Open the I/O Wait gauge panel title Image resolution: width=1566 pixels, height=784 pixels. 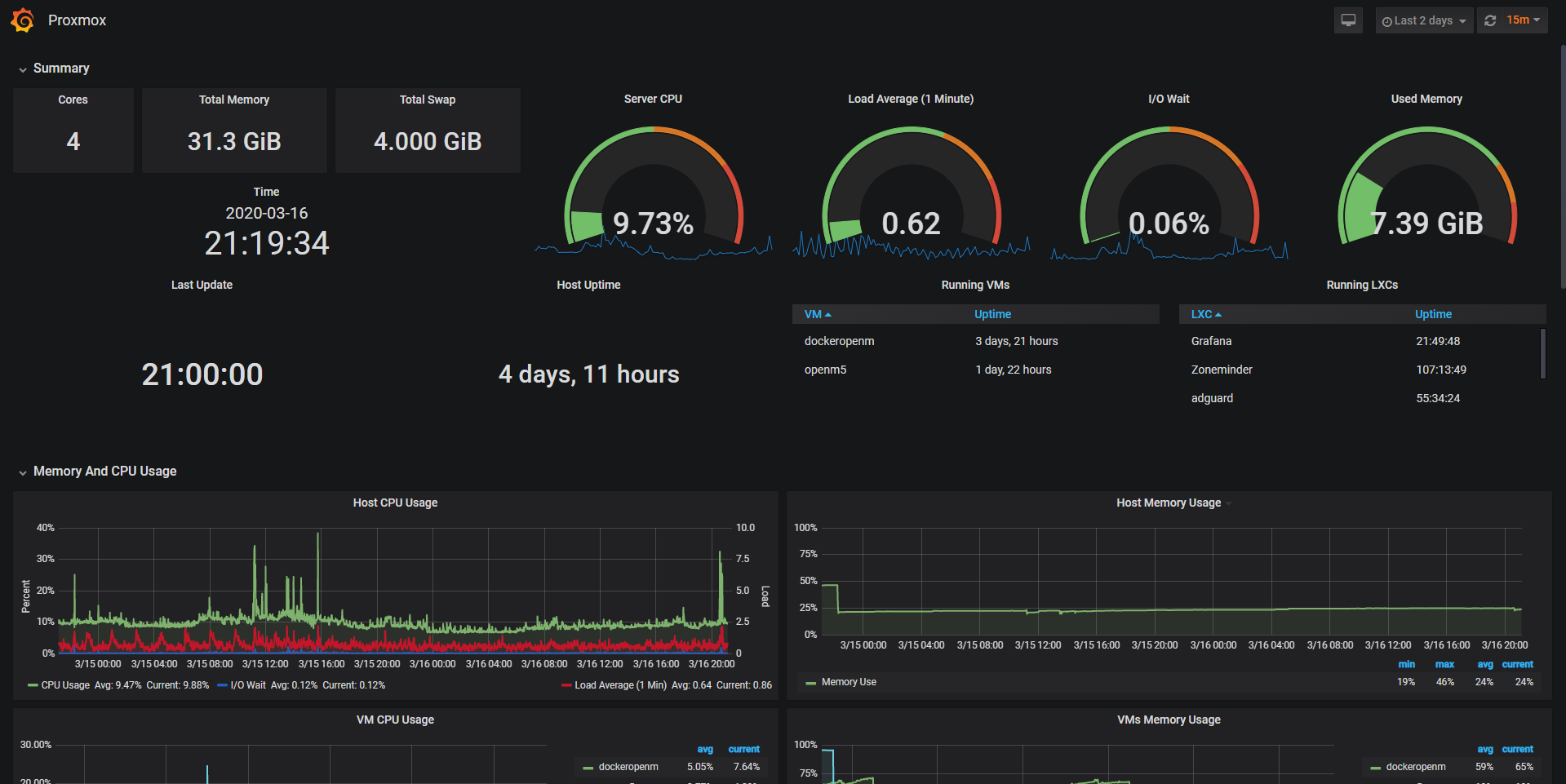pos(1169,99)
